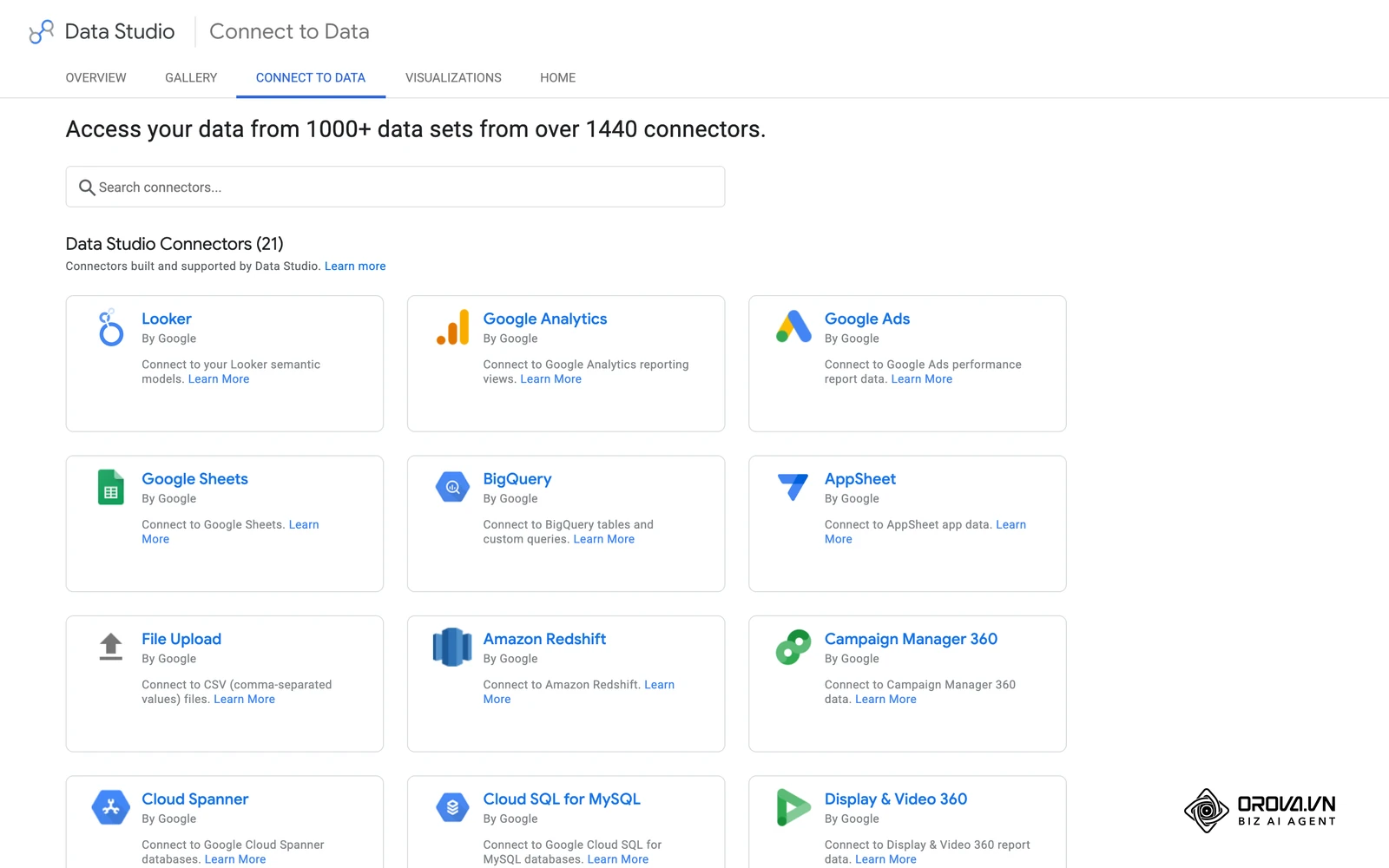Open the Amazon Redshift connector title
Viewport: 1389px width, 868px height.
pyautogui.click(x=544, y=639)
